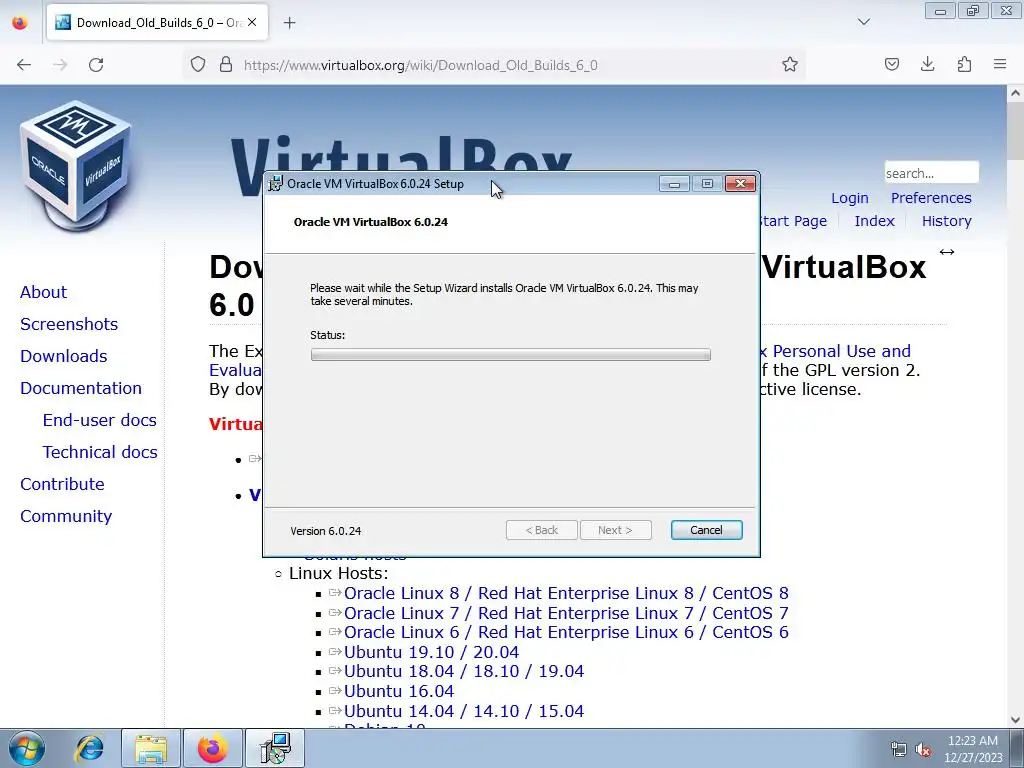Click the network tray icon
This screenshot has width=1024, height=768.
[899, 749]
